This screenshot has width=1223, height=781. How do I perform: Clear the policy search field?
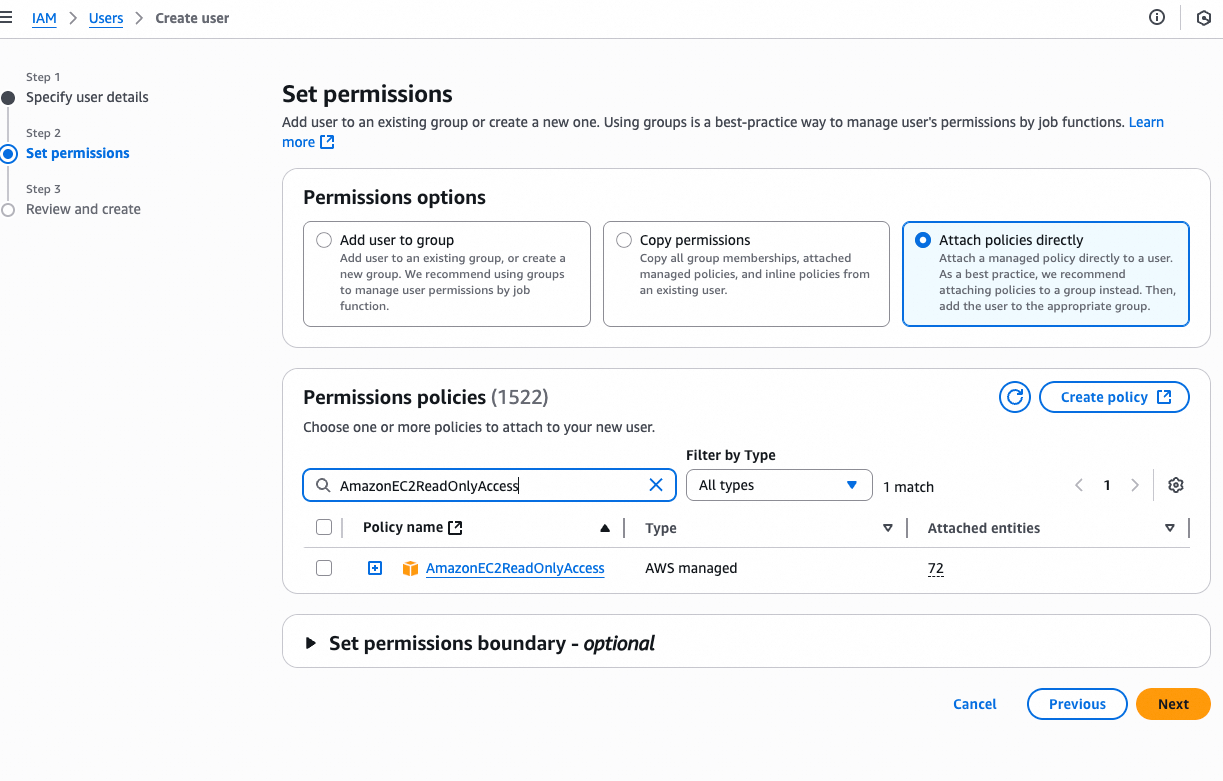tap(656, 485)
